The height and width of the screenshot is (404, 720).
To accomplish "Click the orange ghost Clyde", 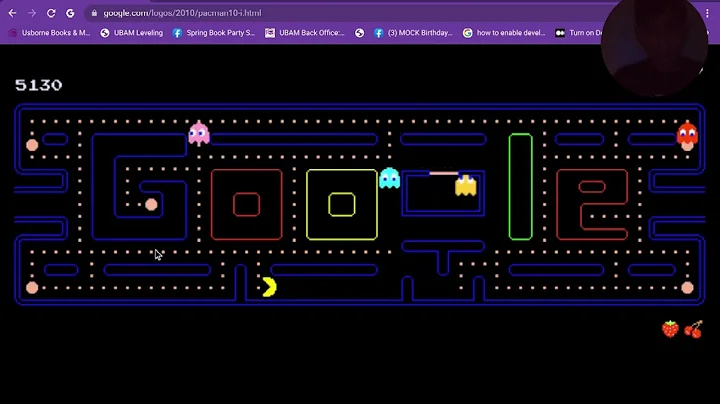I will [466, 185].
